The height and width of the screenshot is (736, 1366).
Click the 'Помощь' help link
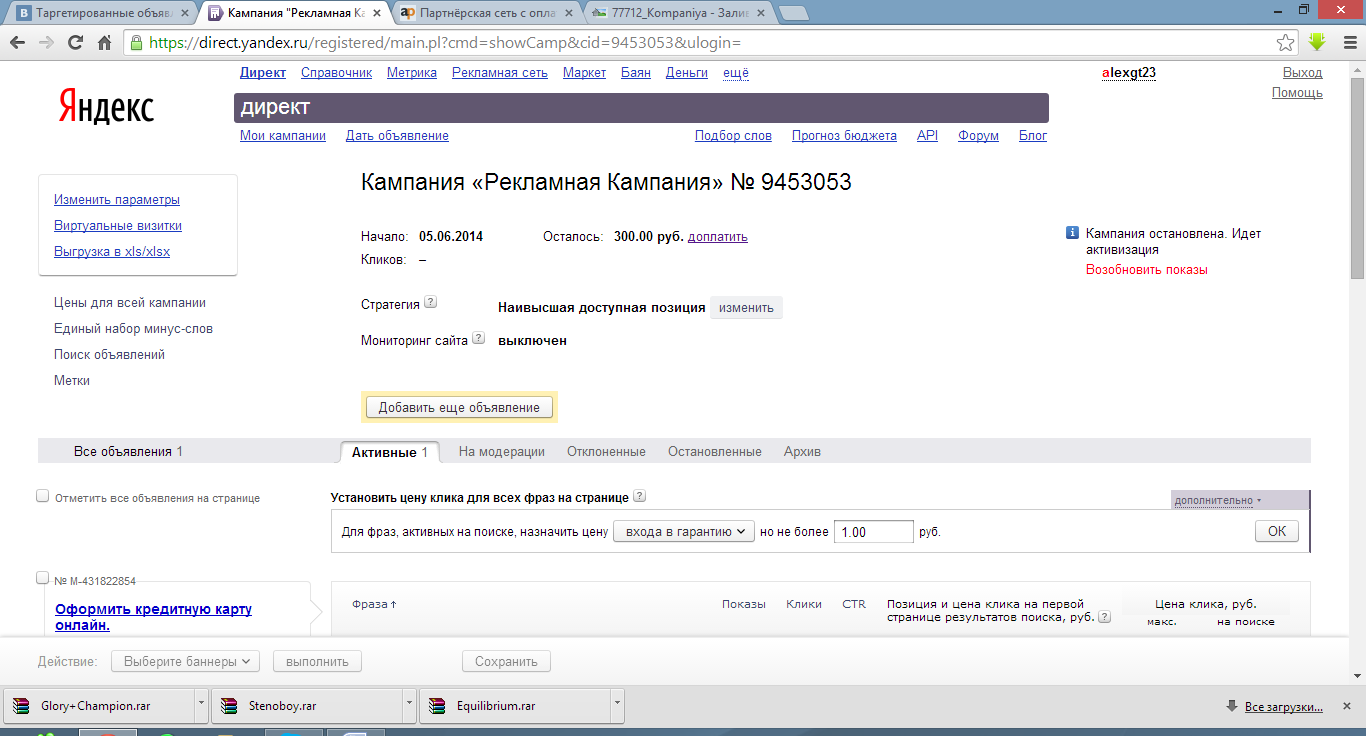pyautogui.click(x=1297, y=93)
